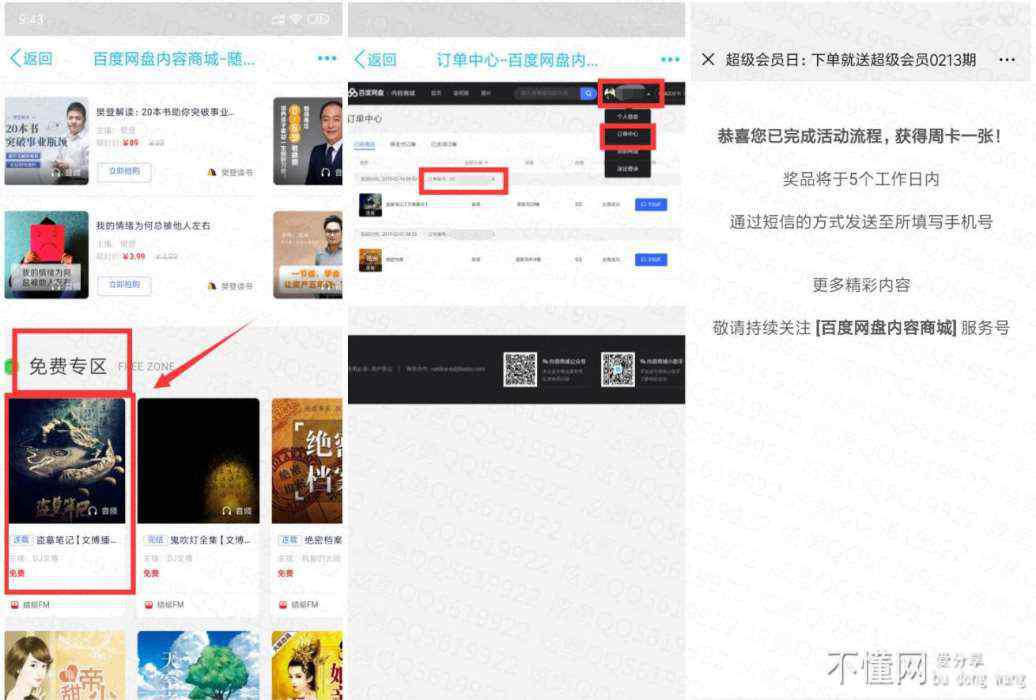The width and height of the screenshot is (1036, 700).
Task: Open the 20本书突破事业瓶颈 course cover
Action: [46, 141]
